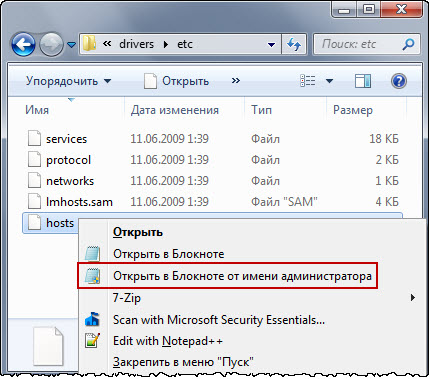Image resolution: width=430 pixels, height=379 pixels.
Task: Select the hosts file row
Action: (x=51, y=223)
